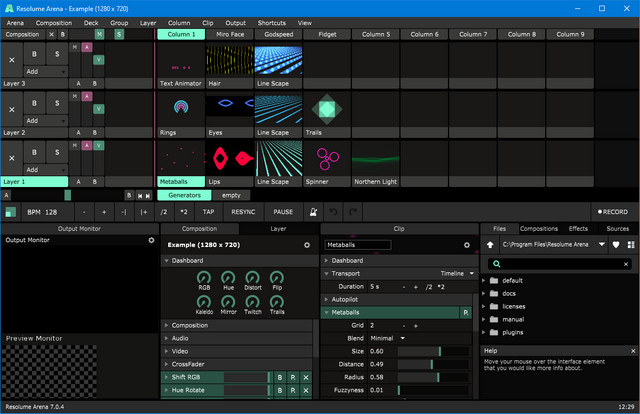Viewport: 640px width, 414px height.
Task: Remove the Shift RGB effect with X
Action: point(307,377)
